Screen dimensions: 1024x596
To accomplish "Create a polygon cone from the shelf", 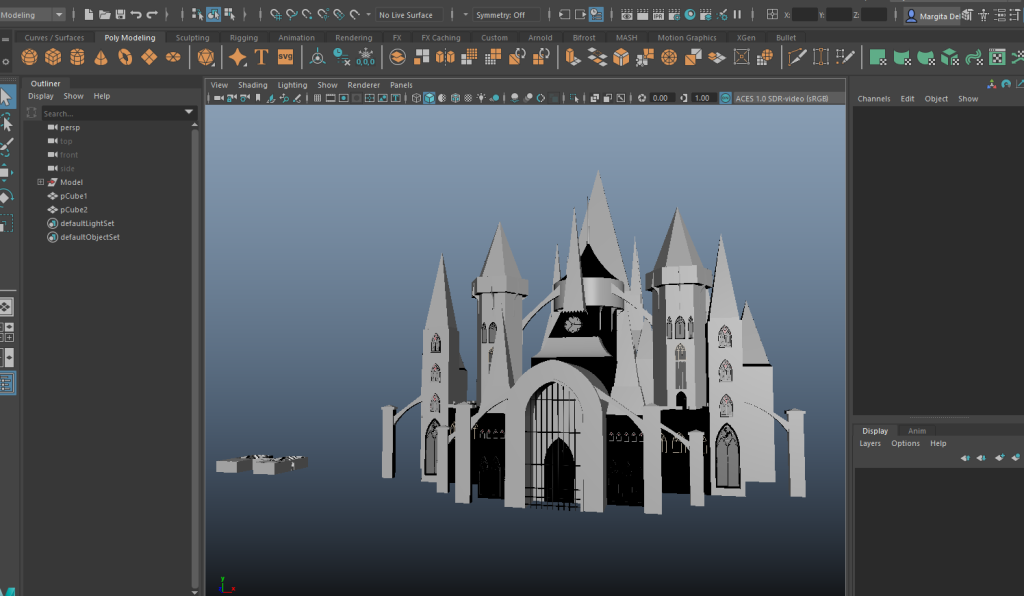I will [101, 57].
